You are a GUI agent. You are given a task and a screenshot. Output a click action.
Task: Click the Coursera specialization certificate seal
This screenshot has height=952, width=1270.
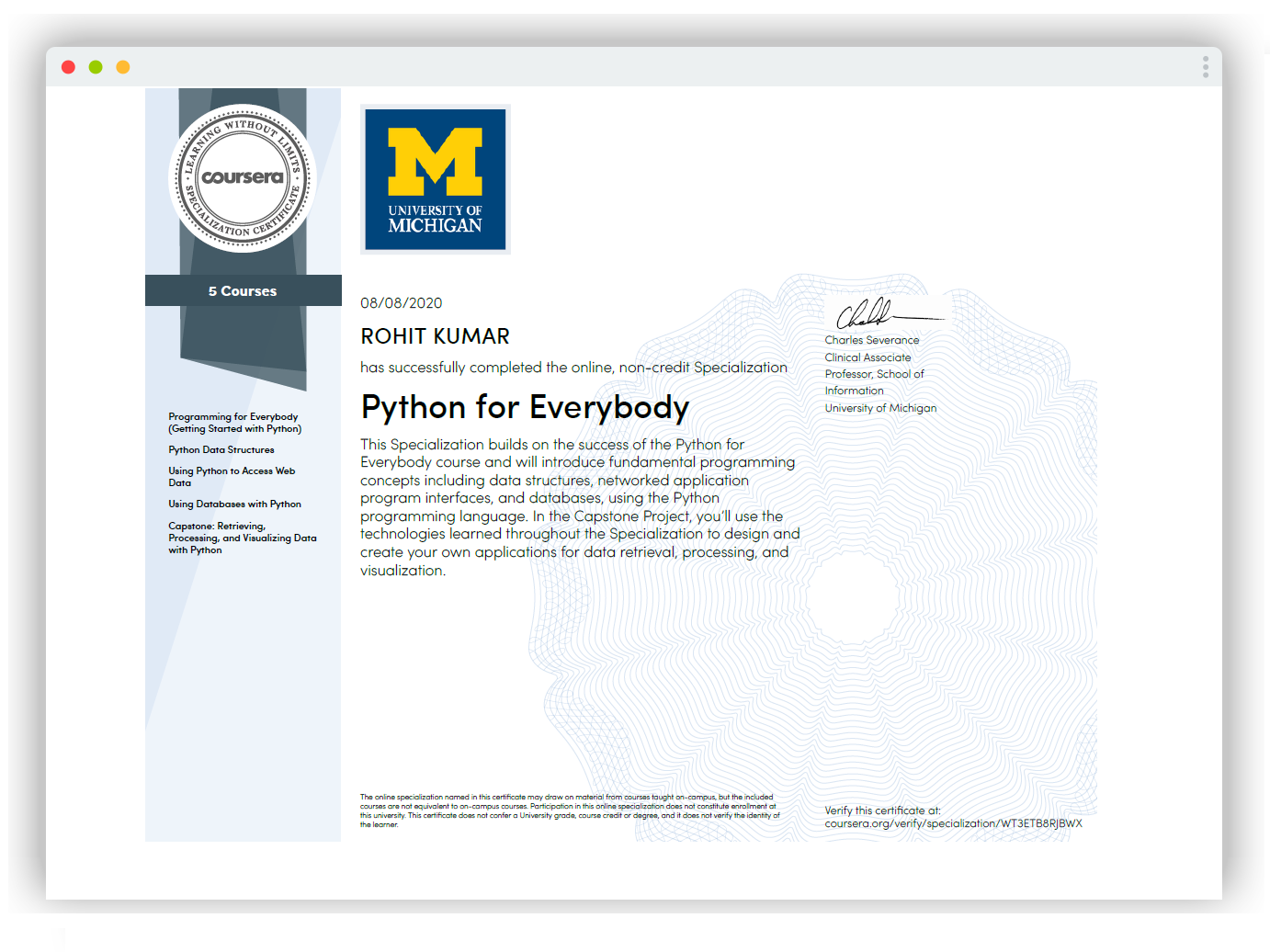243,178
